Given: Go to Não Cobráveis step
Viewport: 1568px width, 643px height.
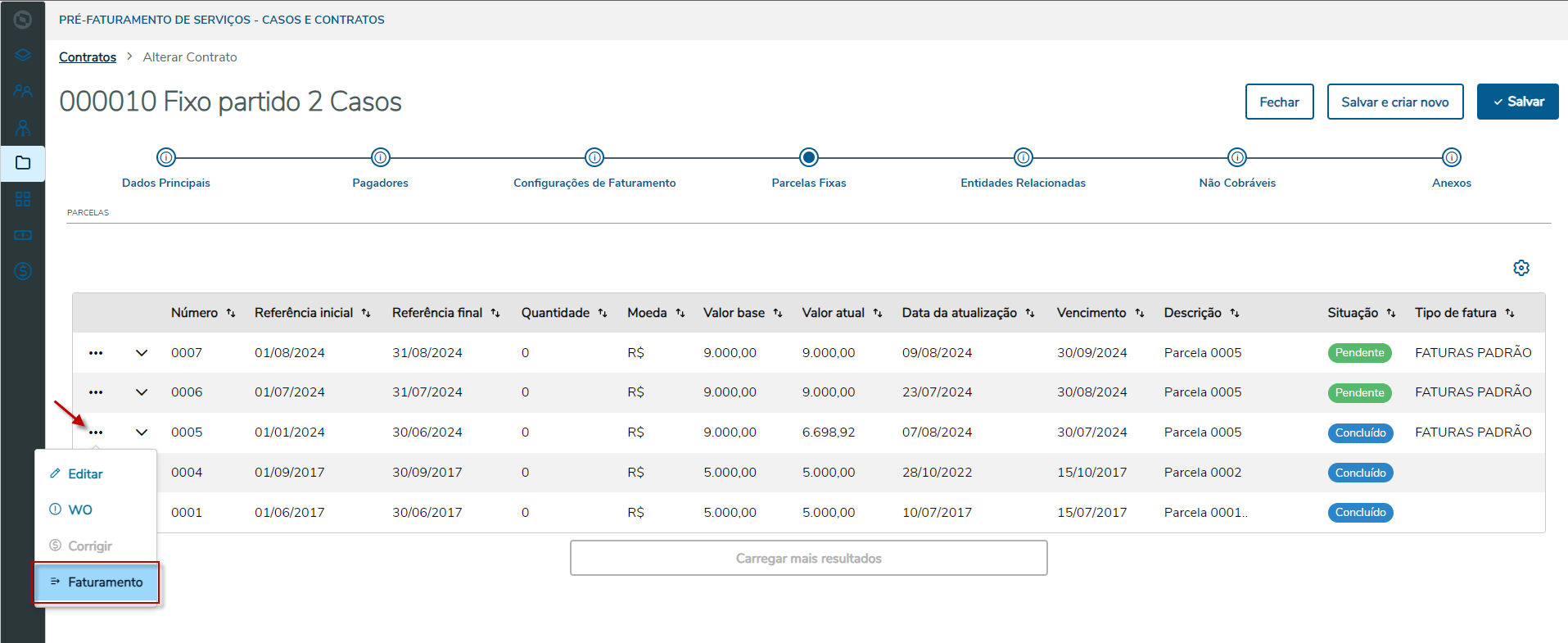Looking at the screenshot, I should (1237, 157).
